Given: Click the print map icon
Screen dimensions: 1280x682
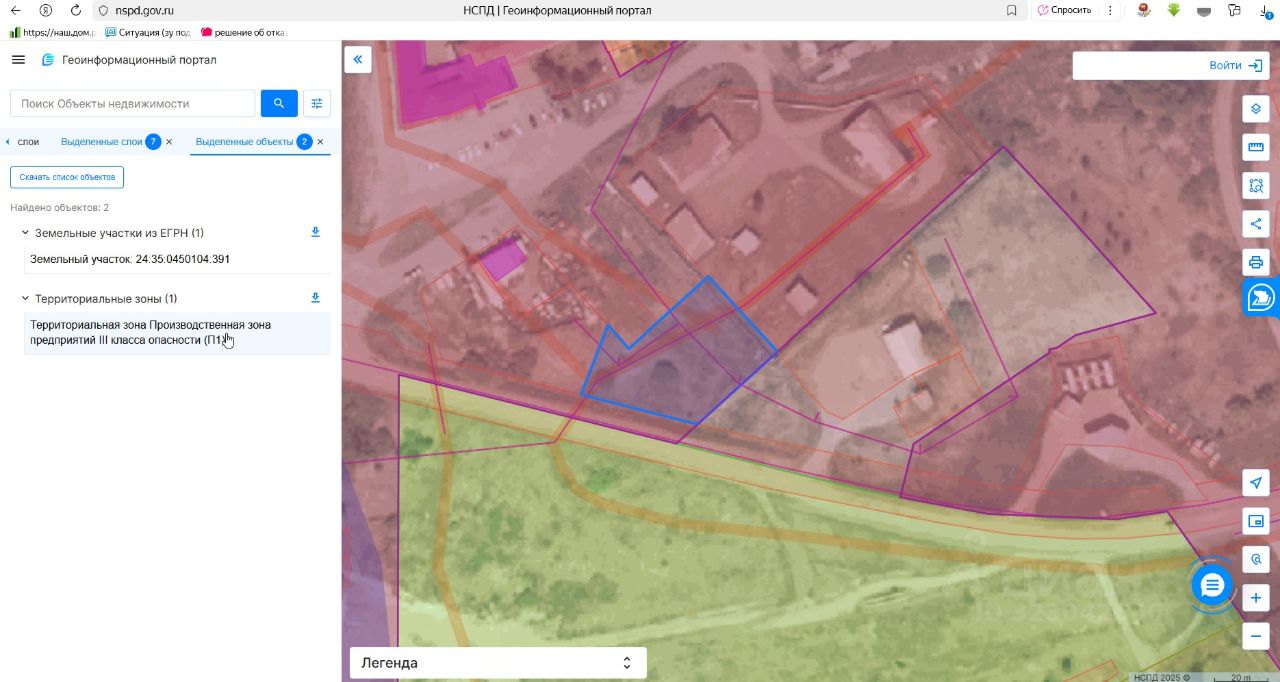Looking at the screenshot, I should click(1256, 263).
